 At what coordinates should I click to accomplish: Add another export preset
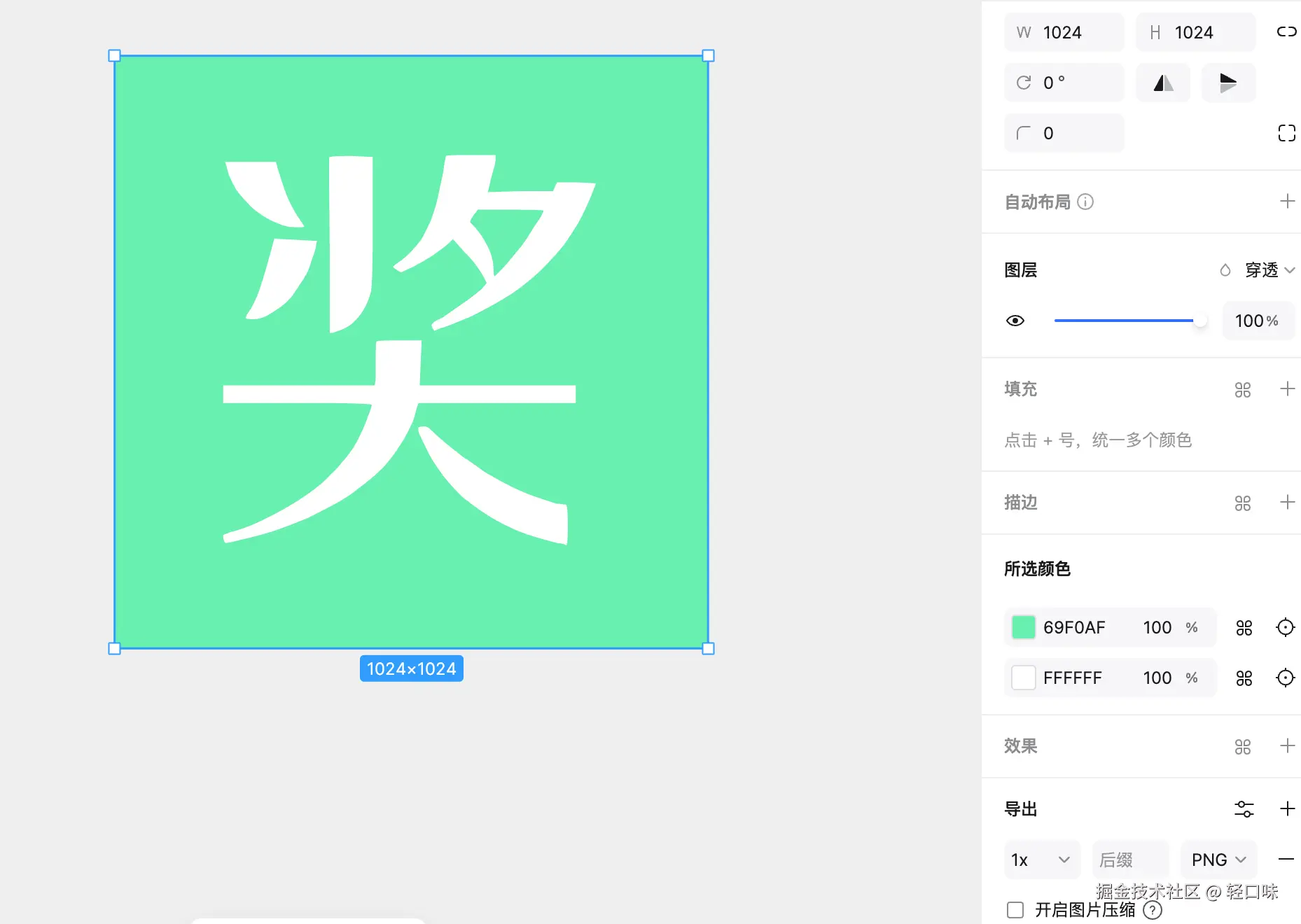coord(1287,809)
